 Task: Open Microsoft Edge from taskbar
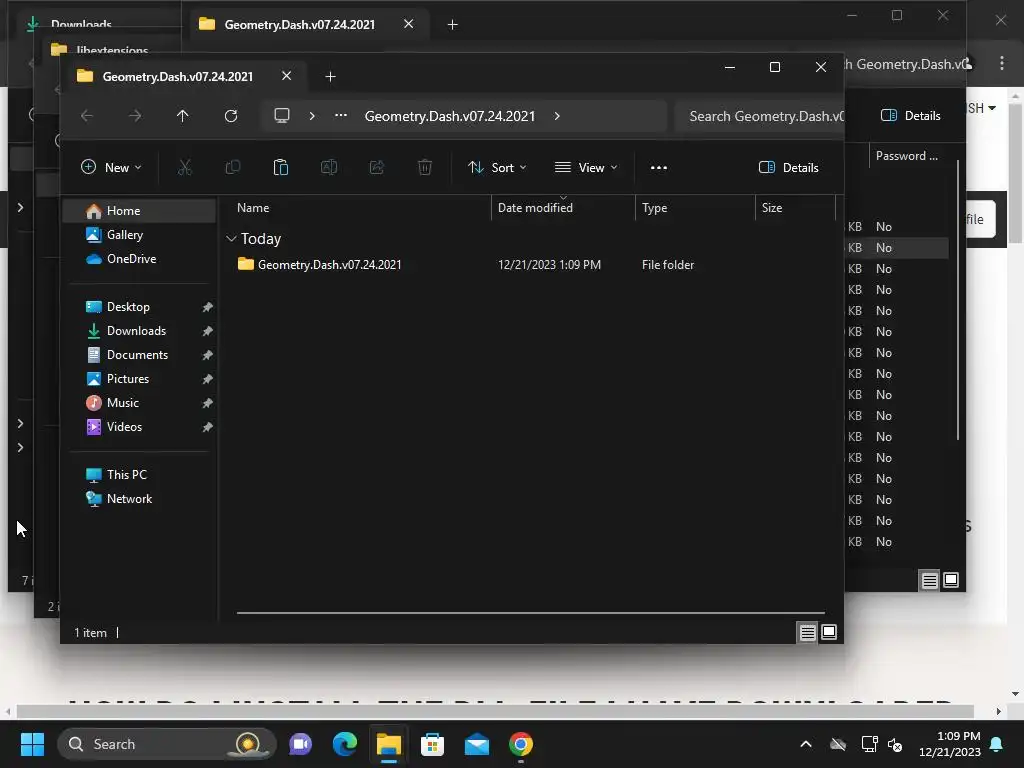pos(344,744)
